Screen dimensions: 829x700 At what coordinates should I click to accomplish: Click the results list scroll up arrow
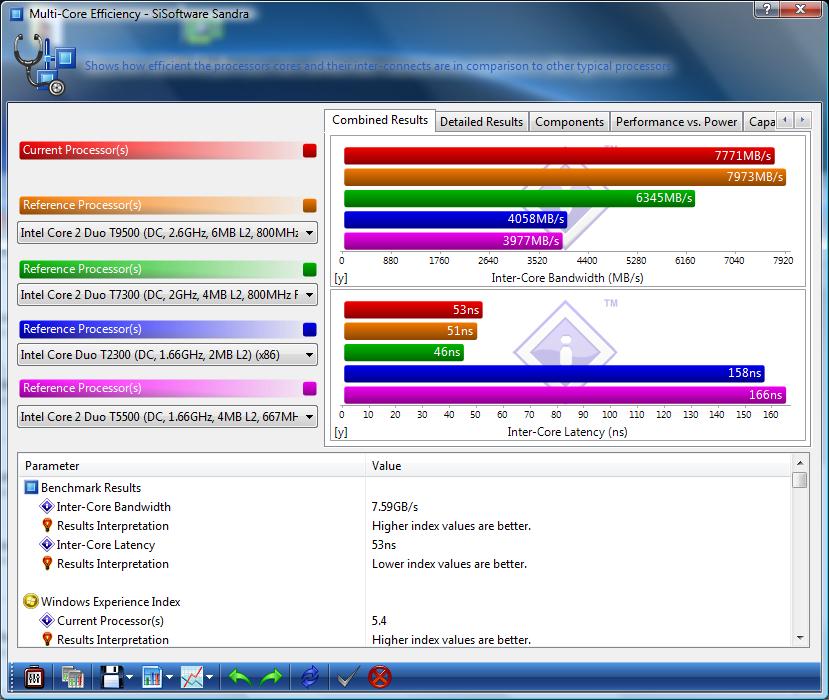click(800, 463)
